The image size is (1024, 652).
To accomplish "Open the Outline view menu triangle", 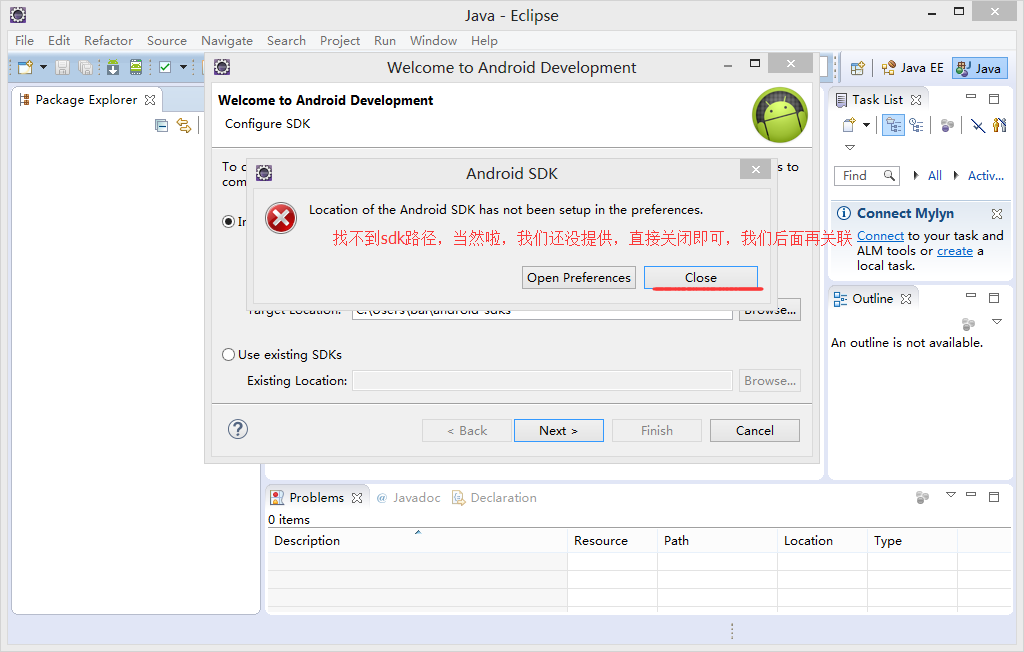I will coord(997,321).
